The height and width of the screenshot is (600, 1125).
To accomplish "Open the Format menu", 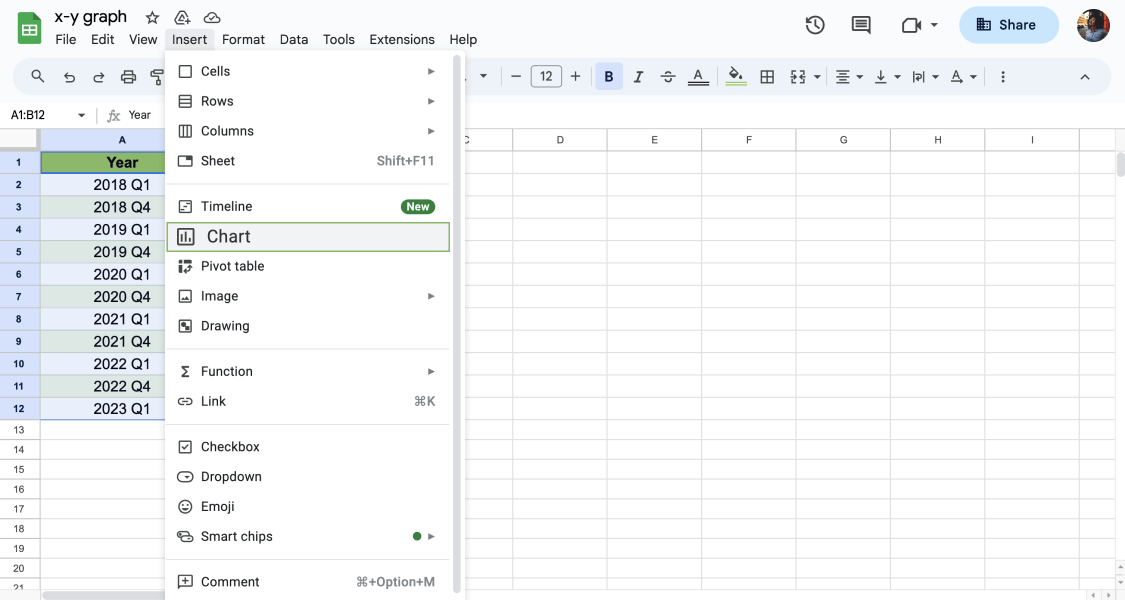I will point(243,40).
